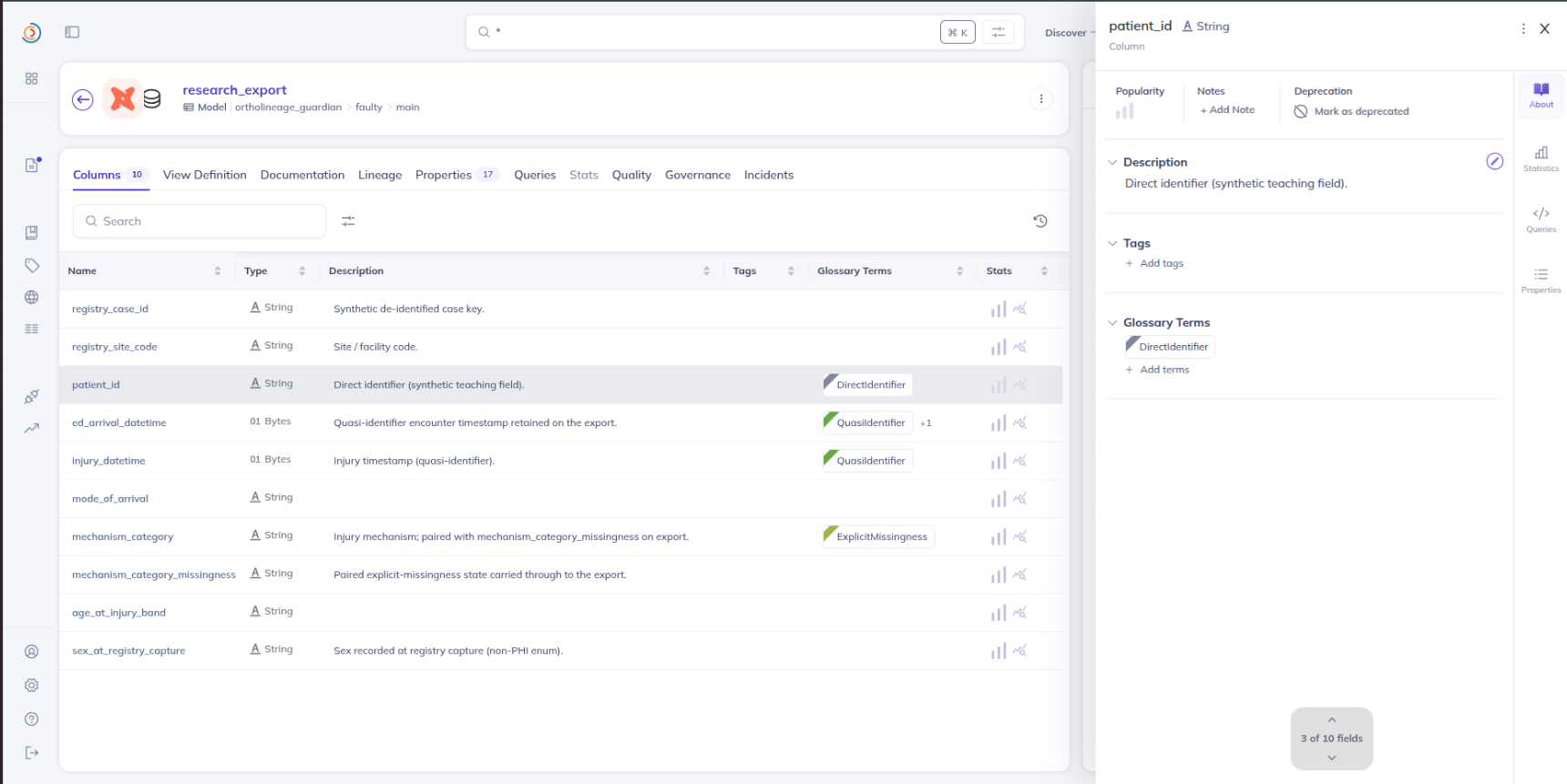Open the Queries panel icon
1567x784 pixels.
1541,219
